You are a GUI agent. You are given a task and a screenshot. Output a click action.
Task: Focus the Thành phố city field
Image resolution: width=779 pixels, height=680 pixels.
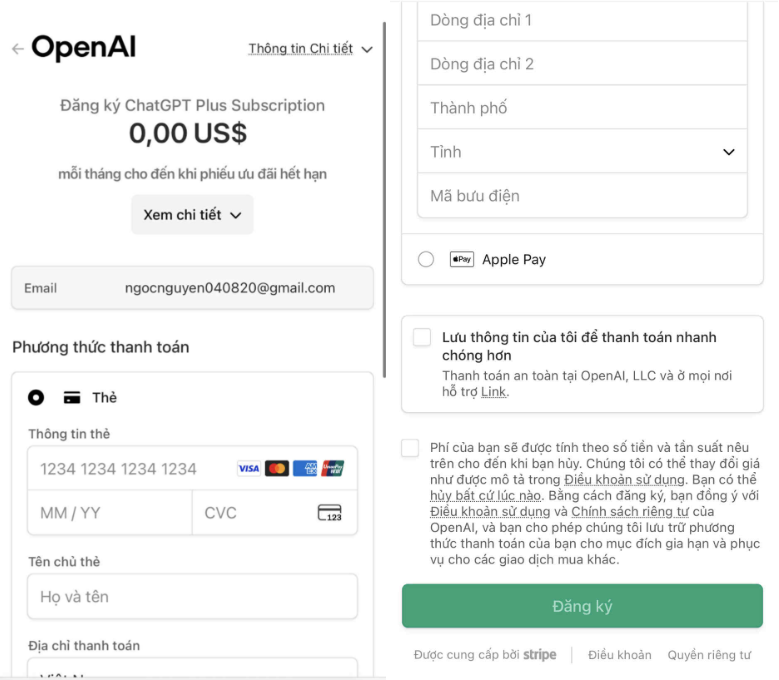point(582,108)
